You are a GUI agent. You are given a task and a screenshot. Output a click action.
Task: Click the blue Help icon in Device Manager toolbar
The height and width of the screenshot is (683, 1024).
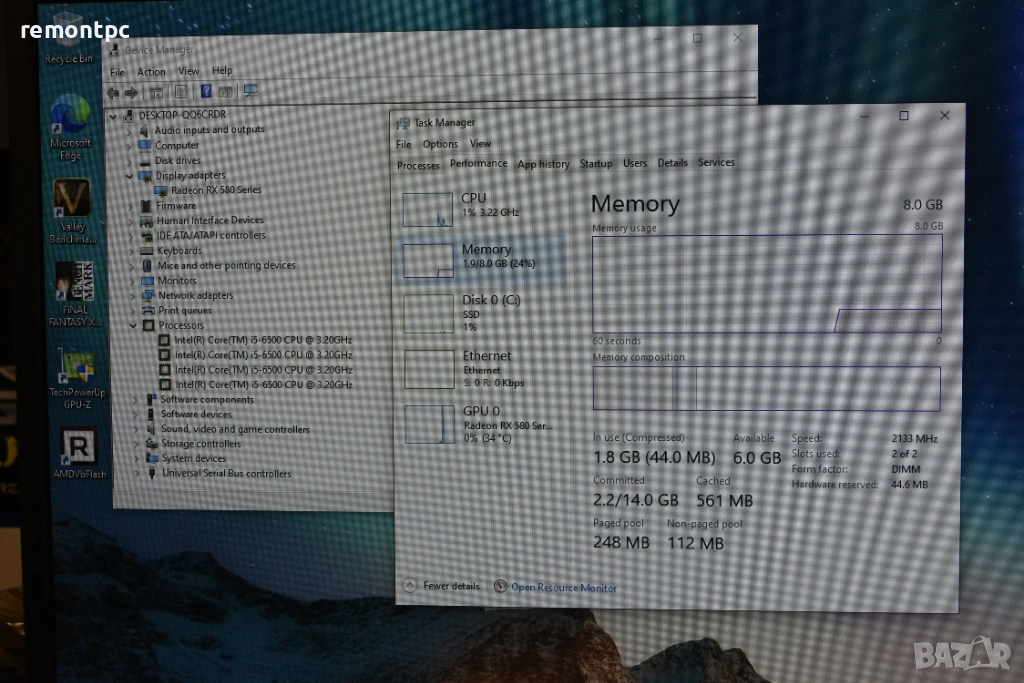point(206,92)
